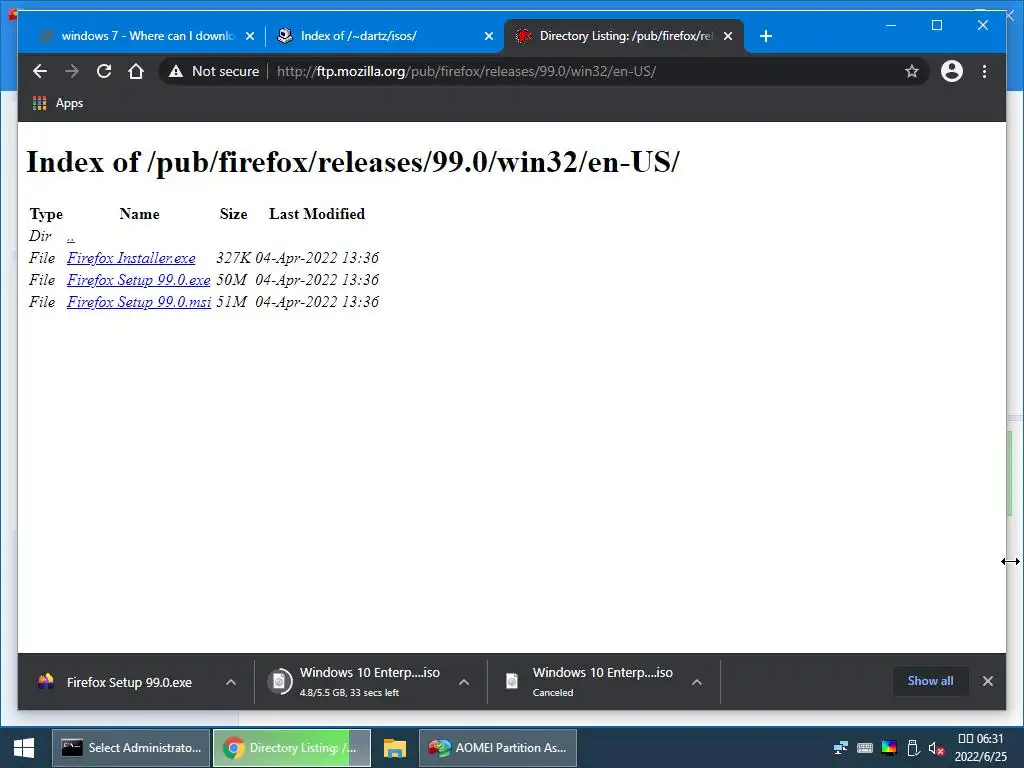Click the canceled Windows 10 Enterprise iso download

coord(589,682)
